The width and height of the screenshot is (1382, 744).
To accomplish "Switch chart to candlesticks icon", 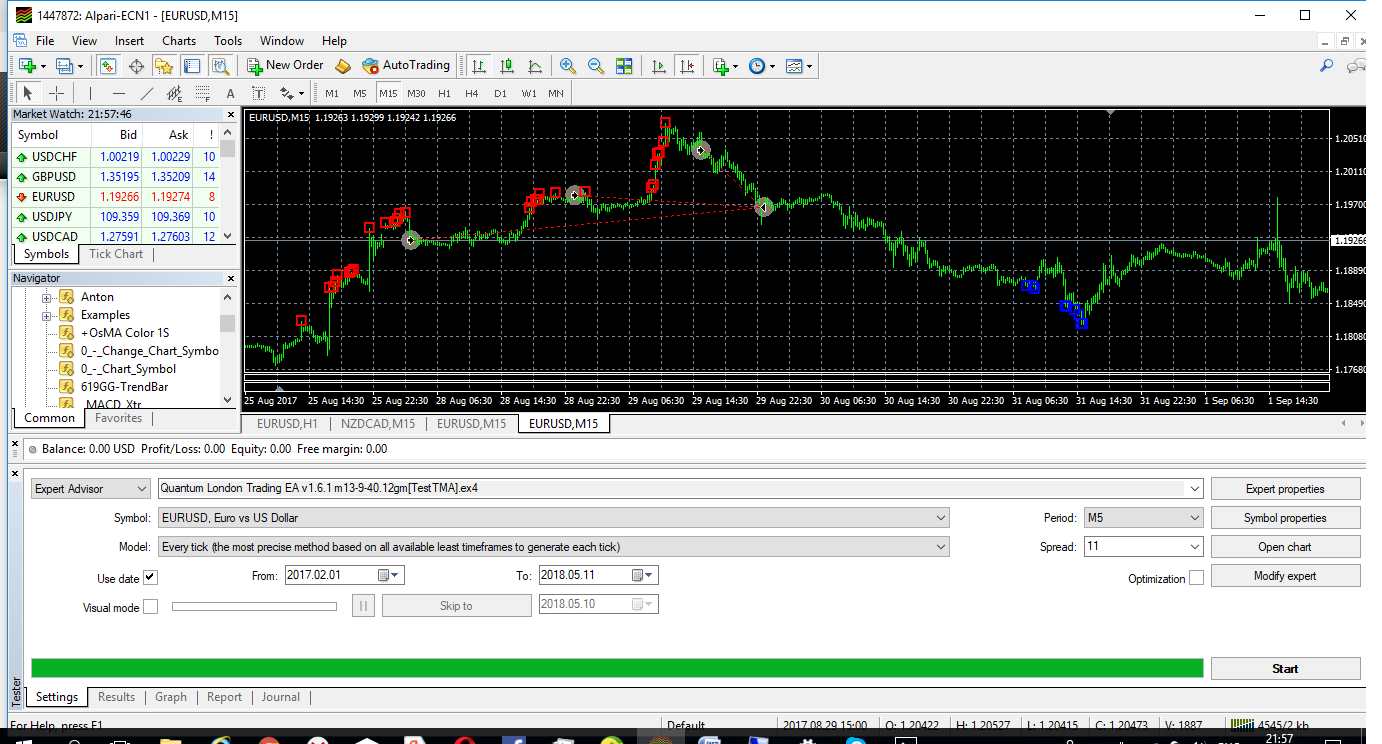I will pos(507,66).
